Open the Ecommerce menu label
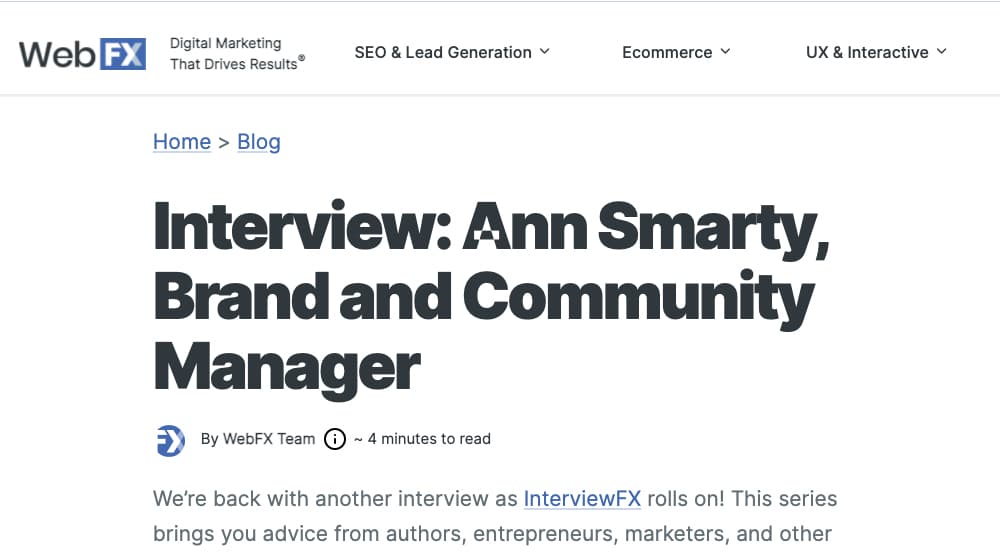 pos(667,52)
